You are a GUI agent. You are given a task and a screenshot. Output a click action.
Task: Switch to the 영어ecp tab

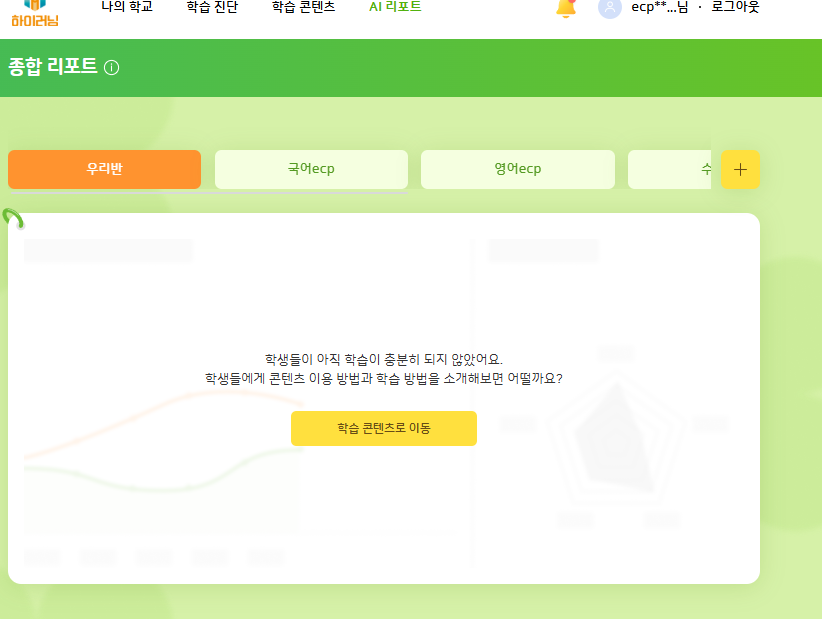tap(517, 169)
